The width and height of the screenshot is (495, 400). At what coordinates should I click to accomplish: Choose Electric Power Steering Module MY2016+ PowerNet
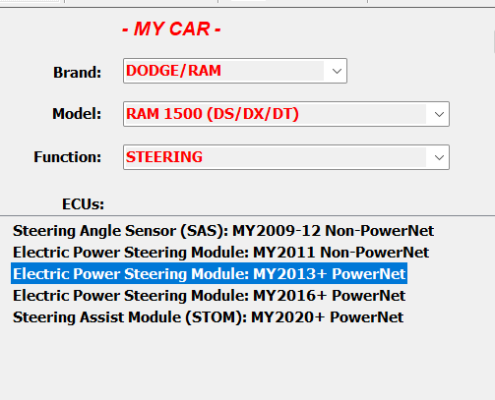tap(209, 296)
